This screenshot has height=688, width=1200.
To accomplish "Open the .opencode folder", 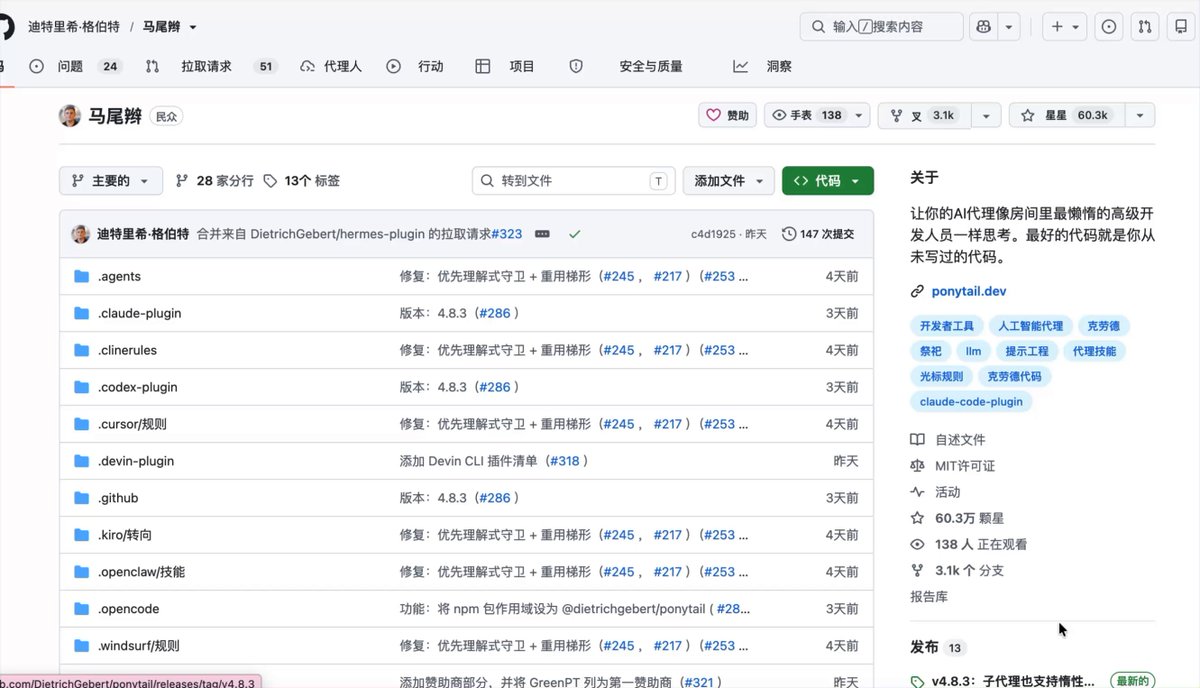I will pos(128,609).
